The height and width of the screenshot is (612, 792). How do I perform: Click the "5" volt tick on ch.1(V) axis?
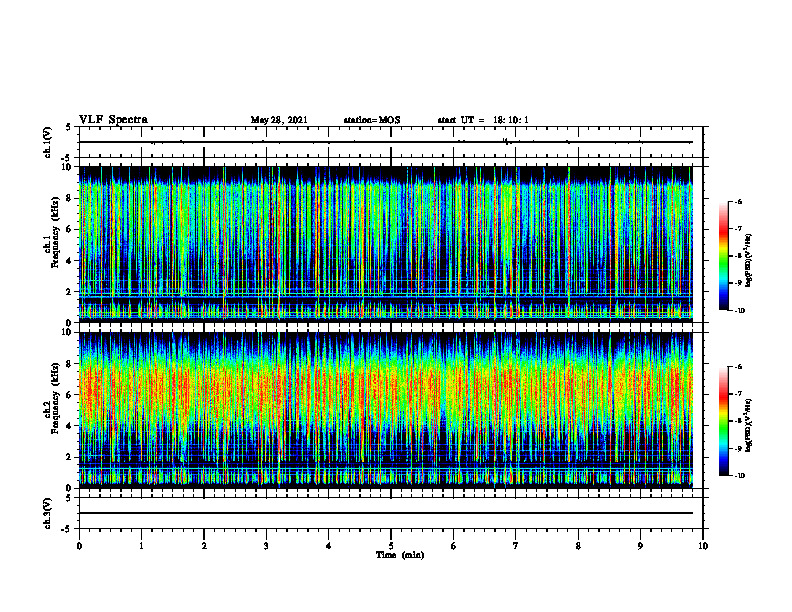pyautogui.click(x=69, y=127)
